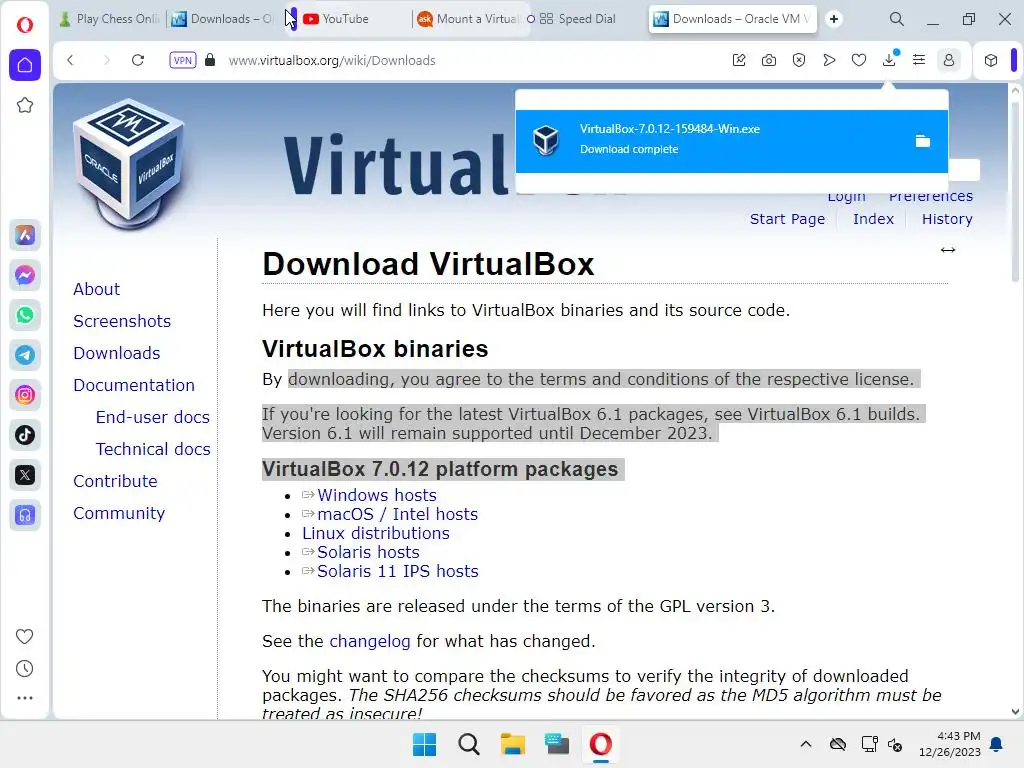
Task: Download Solaris hosts package
Action: click(368, 552)
